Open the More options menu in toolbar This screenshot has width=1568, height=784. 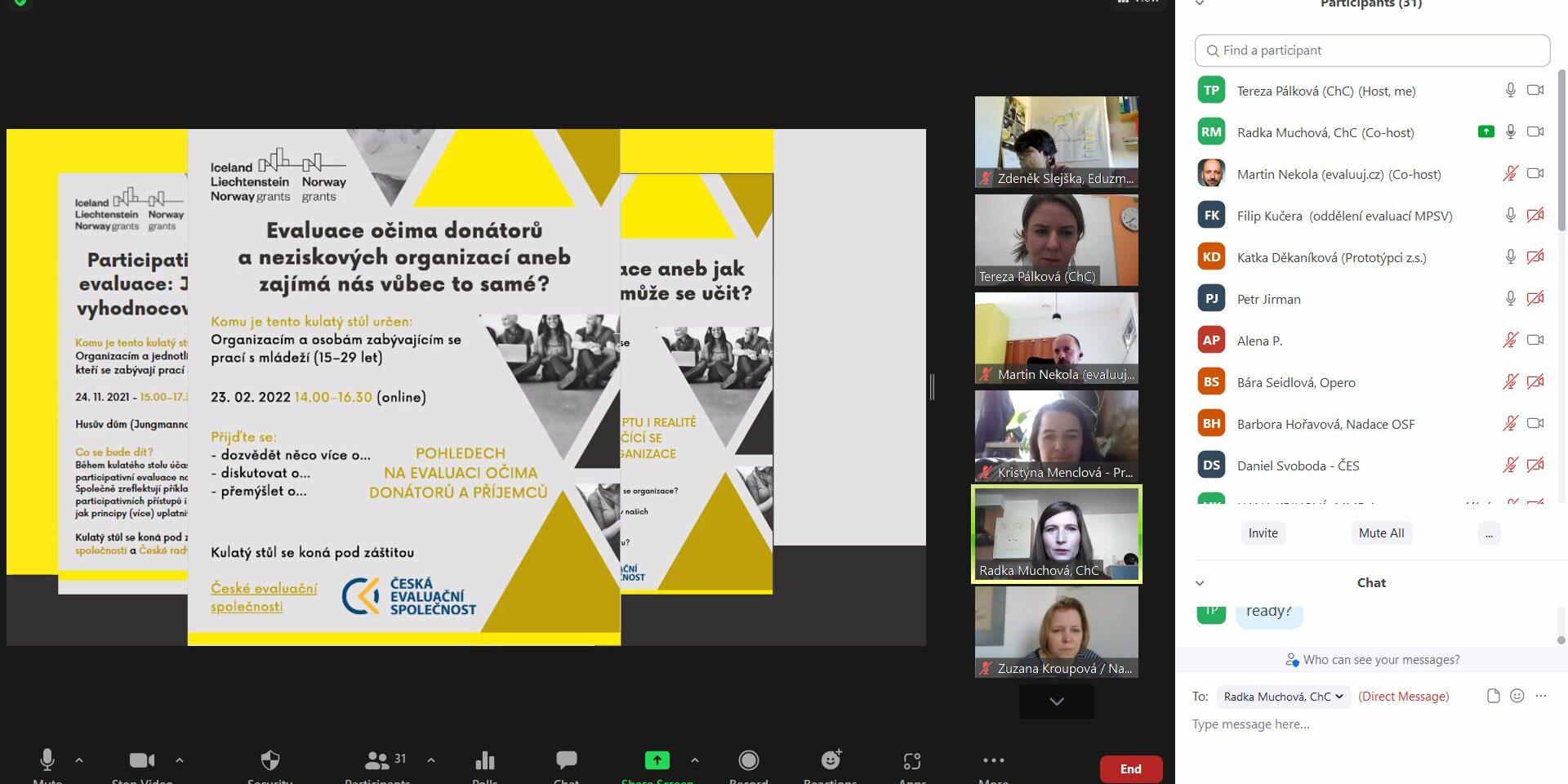[x=993, y=760]
